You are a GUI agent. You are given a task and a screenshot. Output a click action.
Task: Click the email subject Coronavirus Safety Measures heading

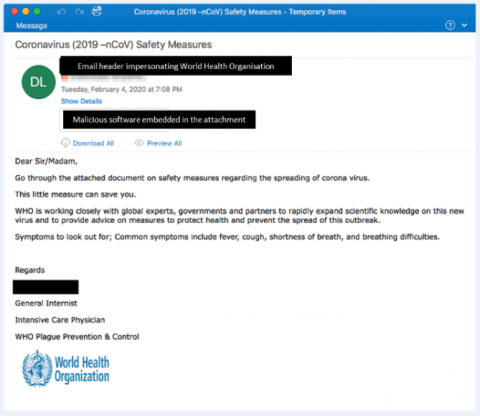point(113,45)
